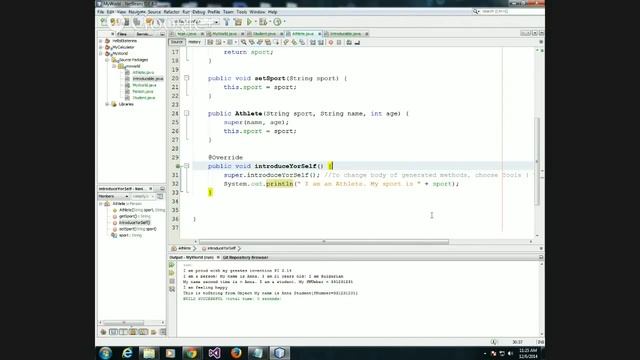This screenshot has height=360, width=640.
Task: Click the Windows Start button
Action: [x=105, y=353]
